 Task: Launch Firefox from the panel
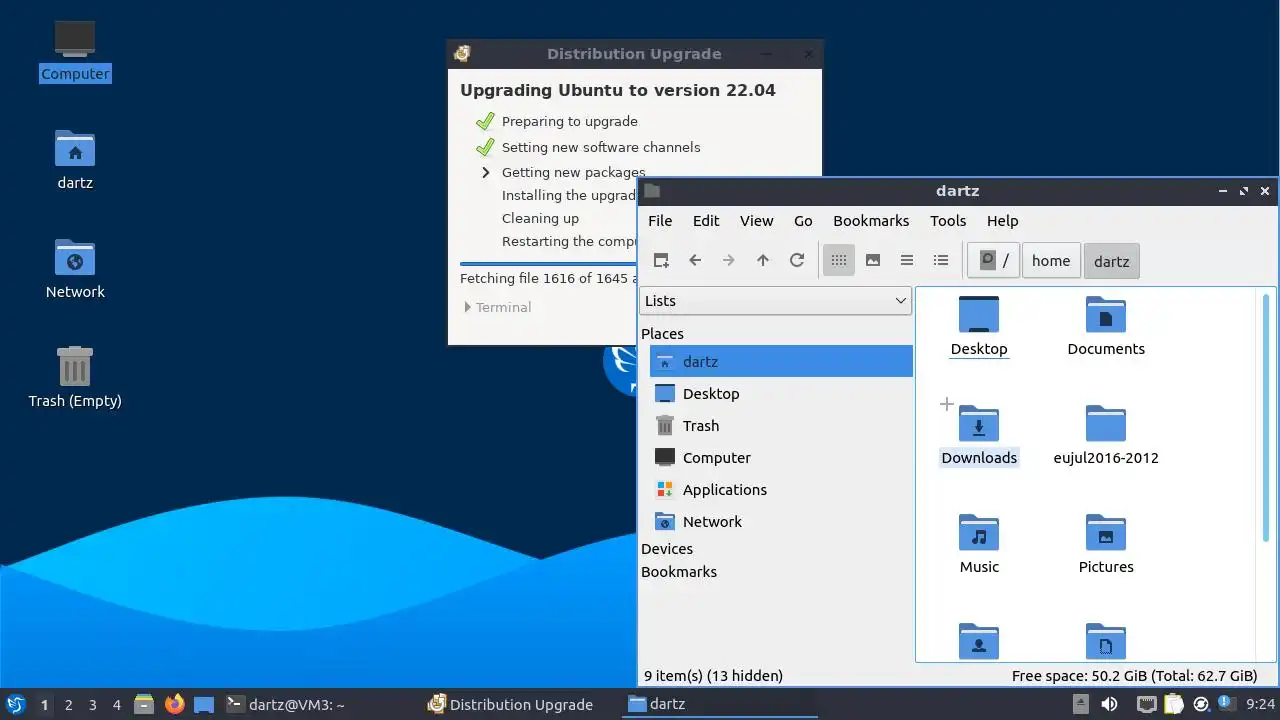pyautogui.click(x=174, y=704)
